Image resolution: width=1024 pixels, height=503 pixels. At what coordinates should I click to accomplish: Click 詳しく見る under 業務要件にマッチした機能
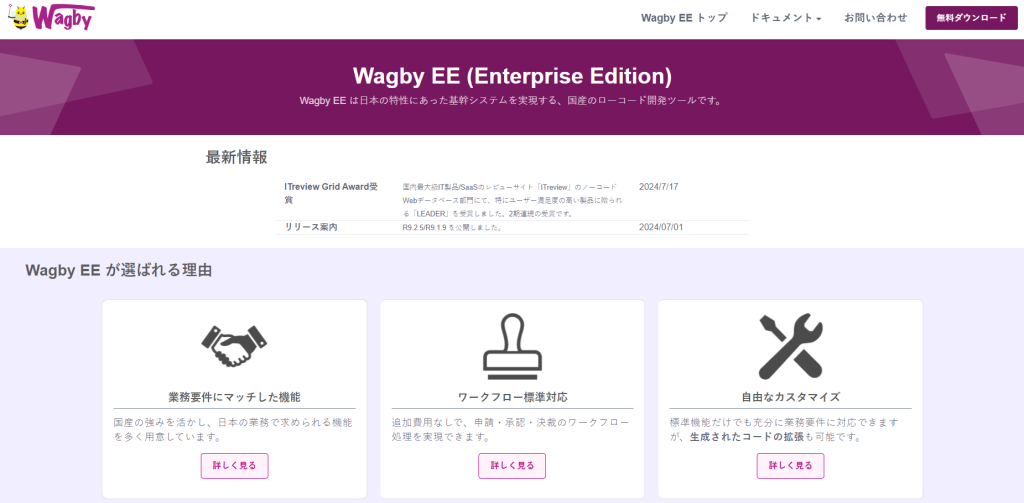point(234,465)
